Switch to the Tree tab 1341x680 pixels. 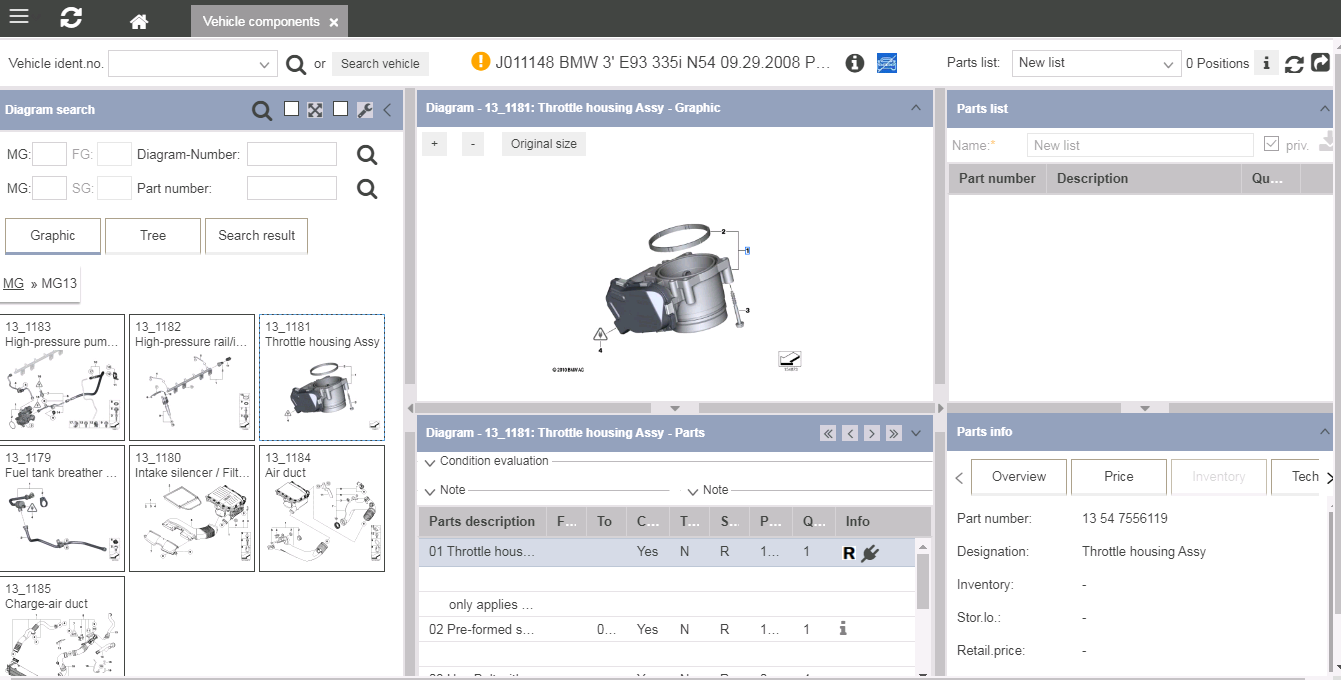pyautogui.click(x=153, y=236)
